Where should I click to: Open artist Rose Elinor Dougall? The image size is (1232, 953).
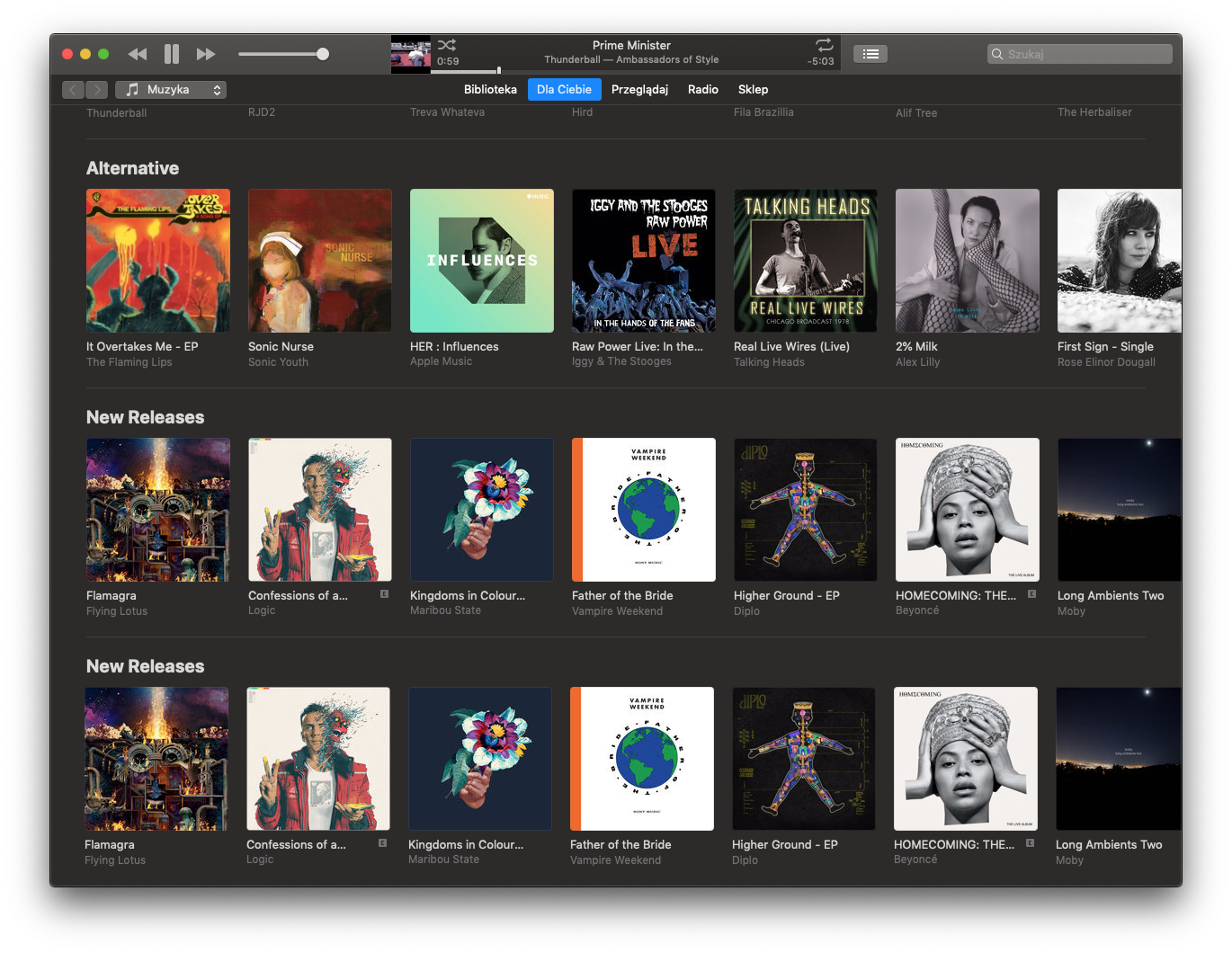1106,362
